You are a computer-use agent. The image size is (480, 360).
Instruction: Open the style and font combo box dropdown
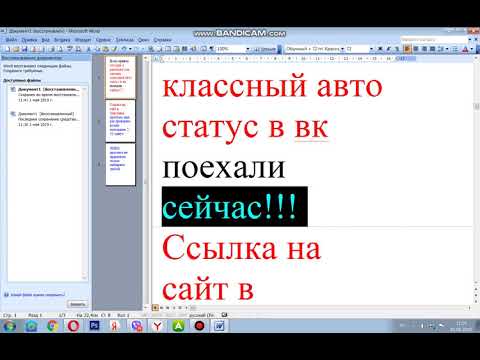click(342, 49)
